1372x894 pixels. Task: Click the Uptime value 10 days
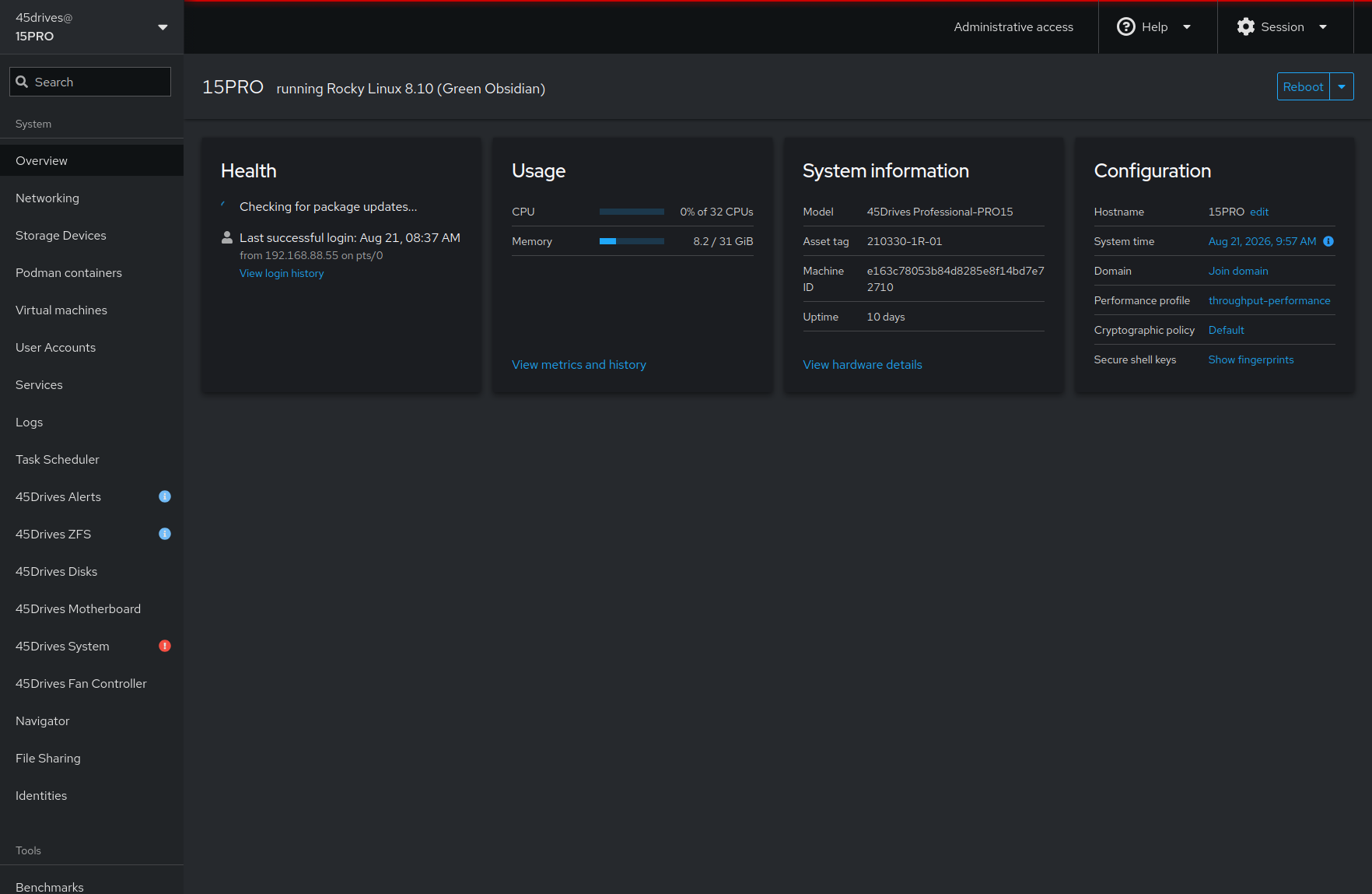click(x=886, y=317)
